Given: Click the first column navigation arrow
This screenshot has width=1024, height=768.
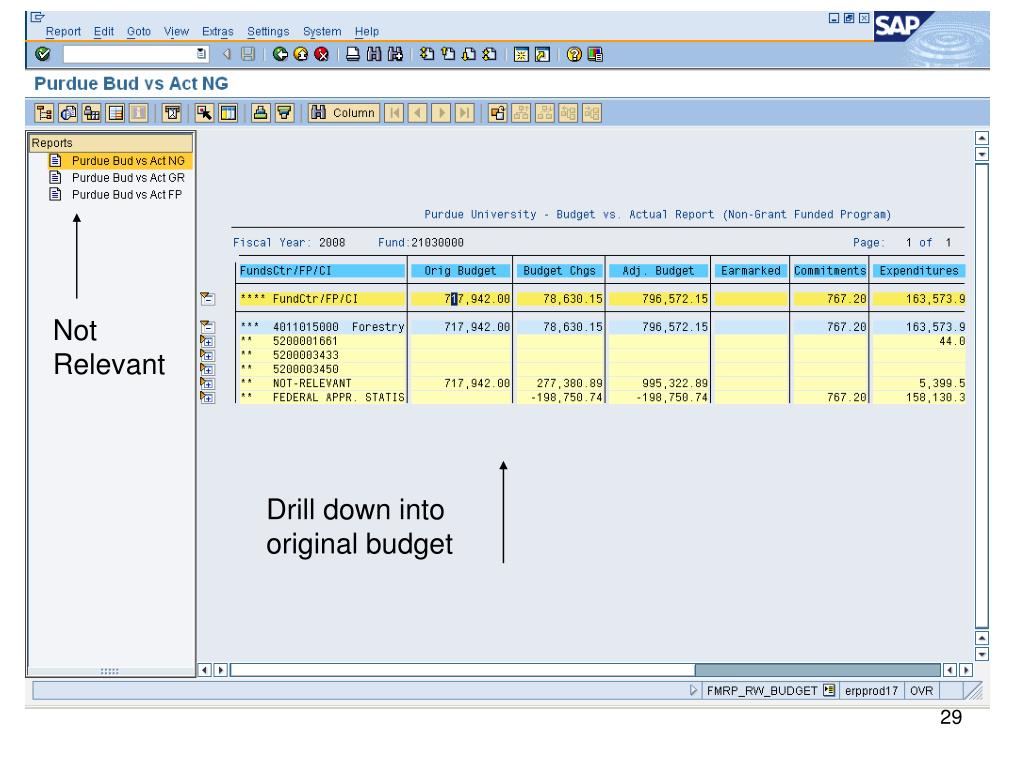Looking at the screenshot, I should pos(394,113).
